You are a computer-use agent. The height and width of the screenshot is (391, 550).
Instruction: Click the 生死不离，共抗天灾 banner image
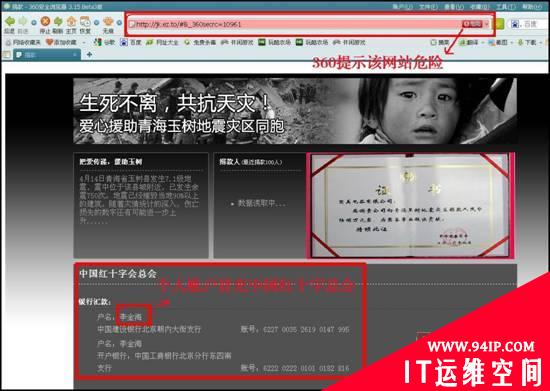tap(295, 111)
